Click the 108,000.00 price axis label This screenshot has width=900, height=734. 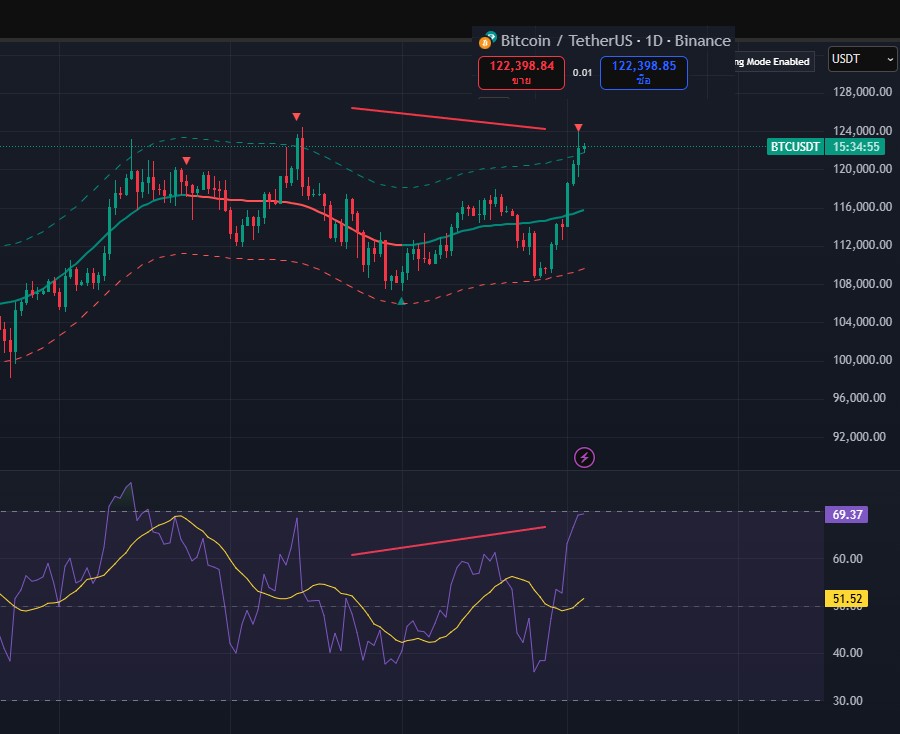862,283
